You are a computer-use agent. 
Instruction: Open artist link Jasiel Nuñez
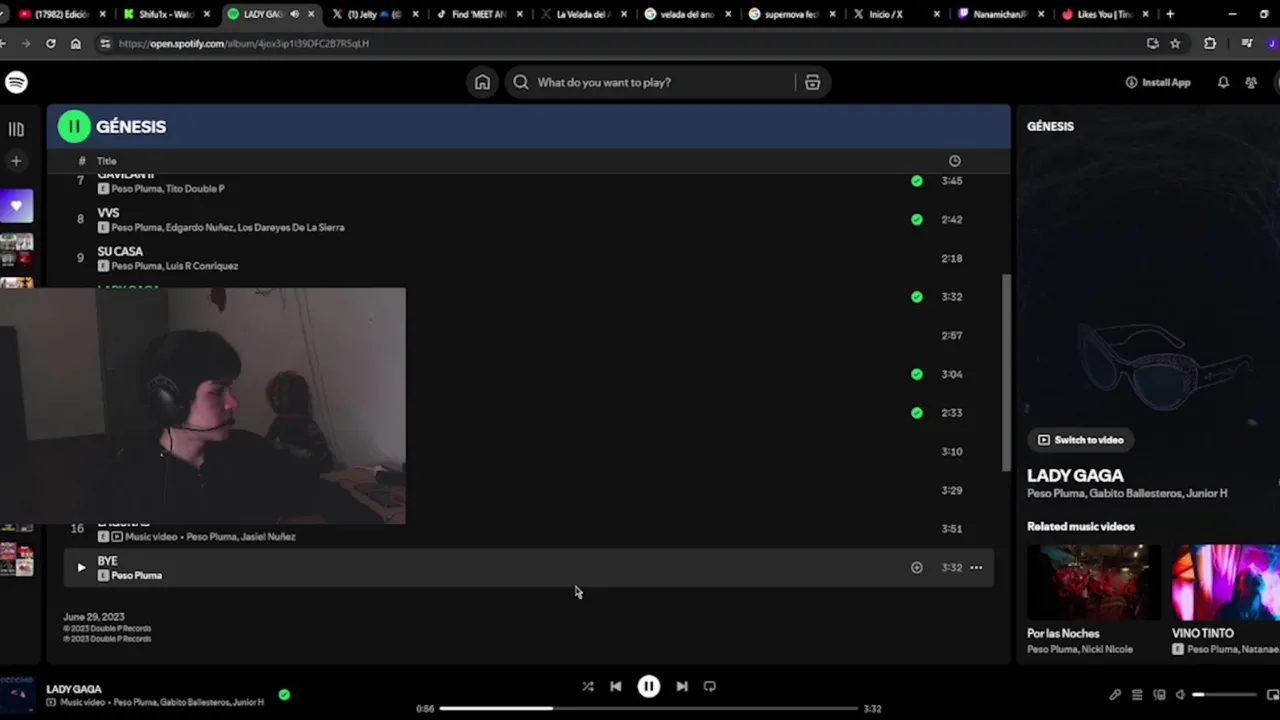click(268, 536)
